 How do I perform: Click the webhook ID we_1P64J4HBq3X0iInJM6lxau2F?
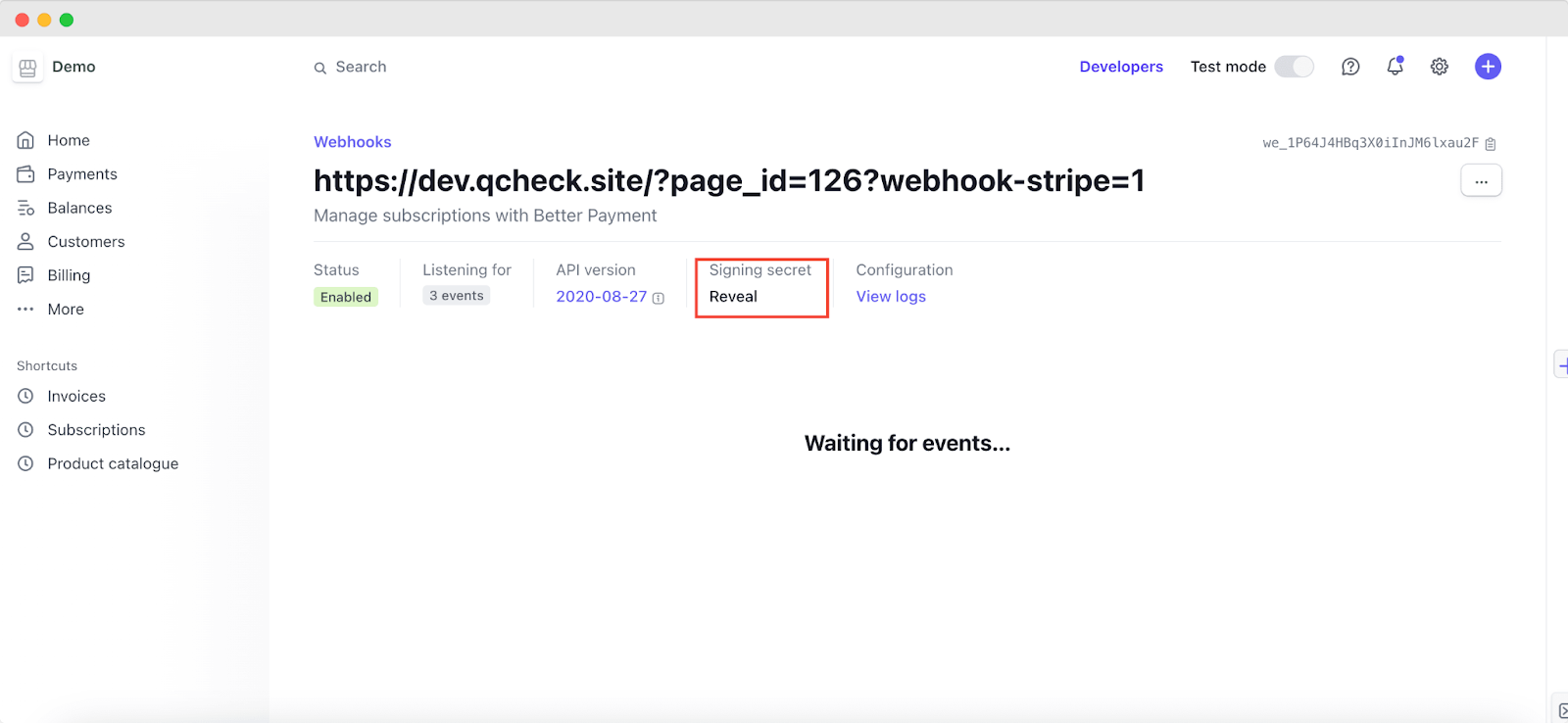click(1370, 143)
